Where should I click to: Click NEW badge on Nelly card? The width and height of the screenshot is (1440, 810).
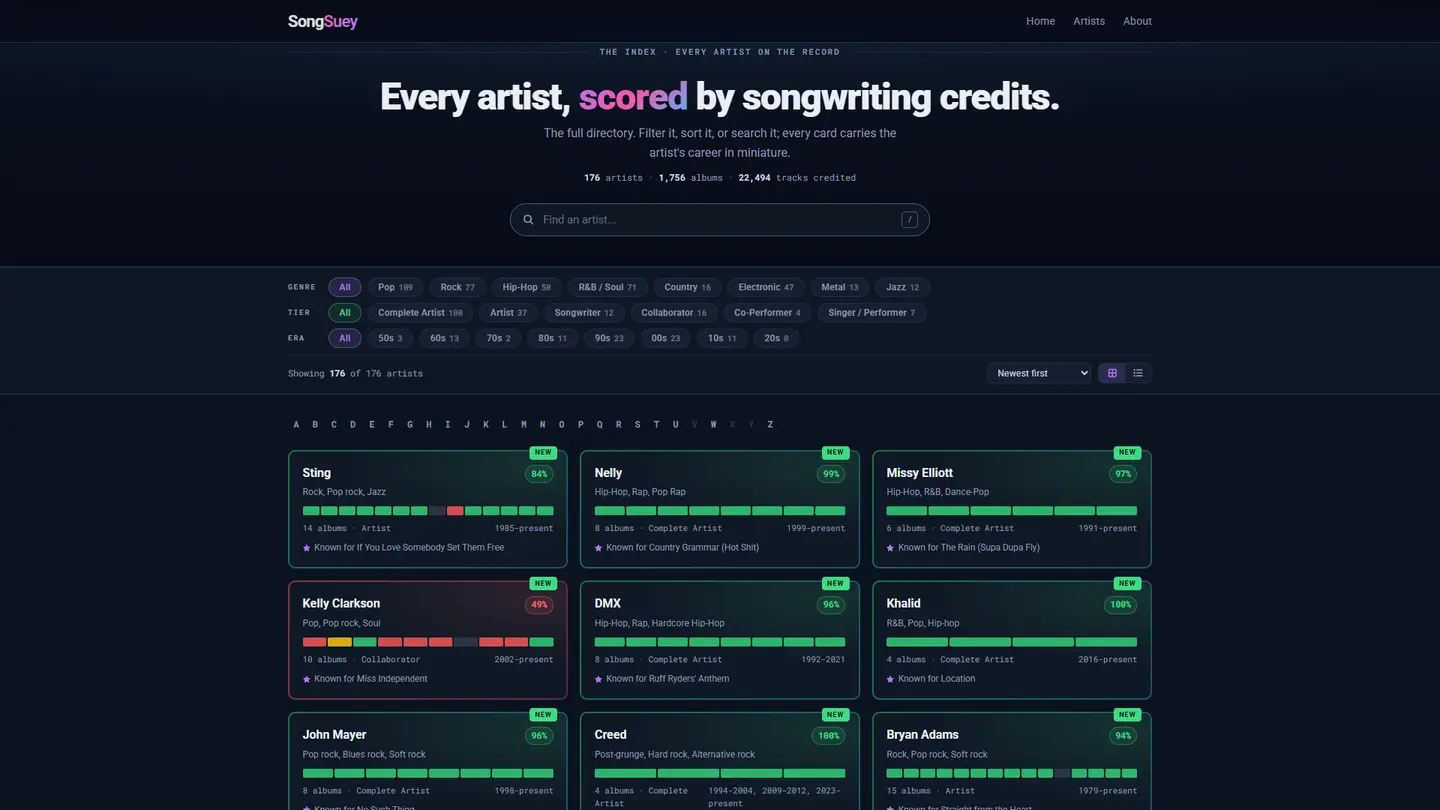pos(835,452)
